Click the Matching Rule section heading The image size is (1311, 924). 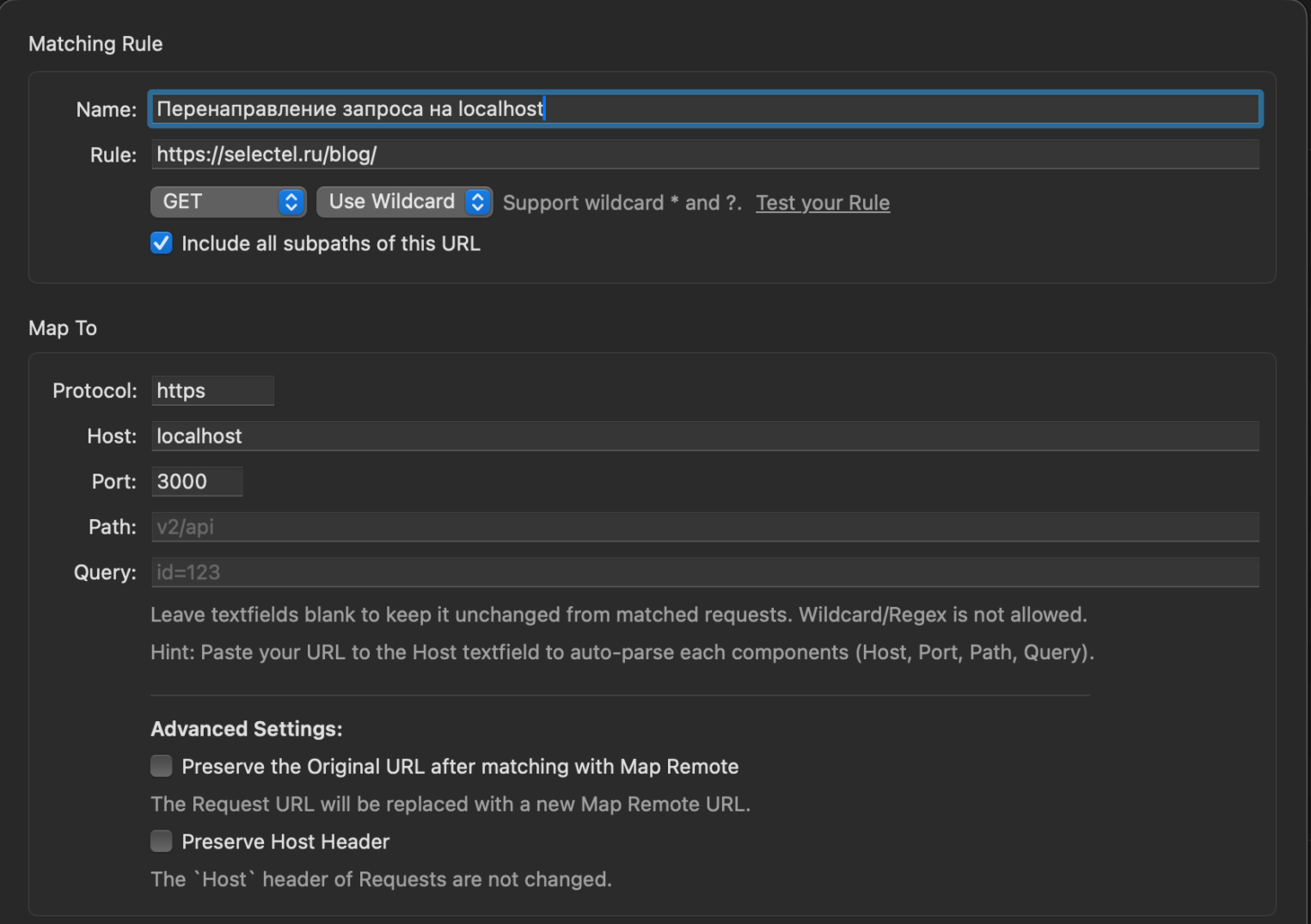(95, 44)
